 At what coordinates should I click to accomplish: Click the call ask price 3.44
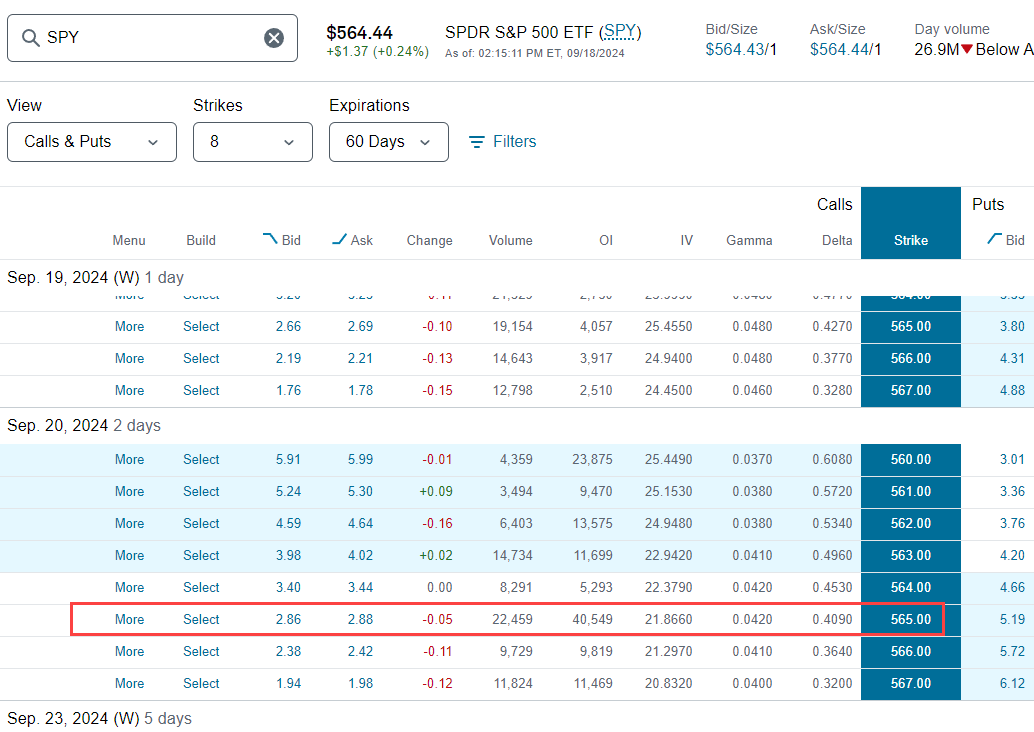coord(360,588)
